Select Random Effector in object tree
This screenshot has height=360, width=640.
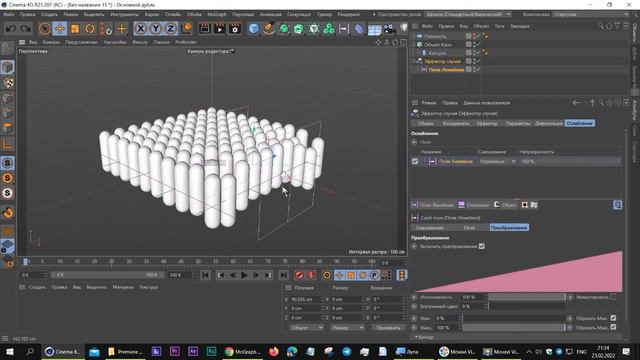pyautogui.click(x=442, y=61)
